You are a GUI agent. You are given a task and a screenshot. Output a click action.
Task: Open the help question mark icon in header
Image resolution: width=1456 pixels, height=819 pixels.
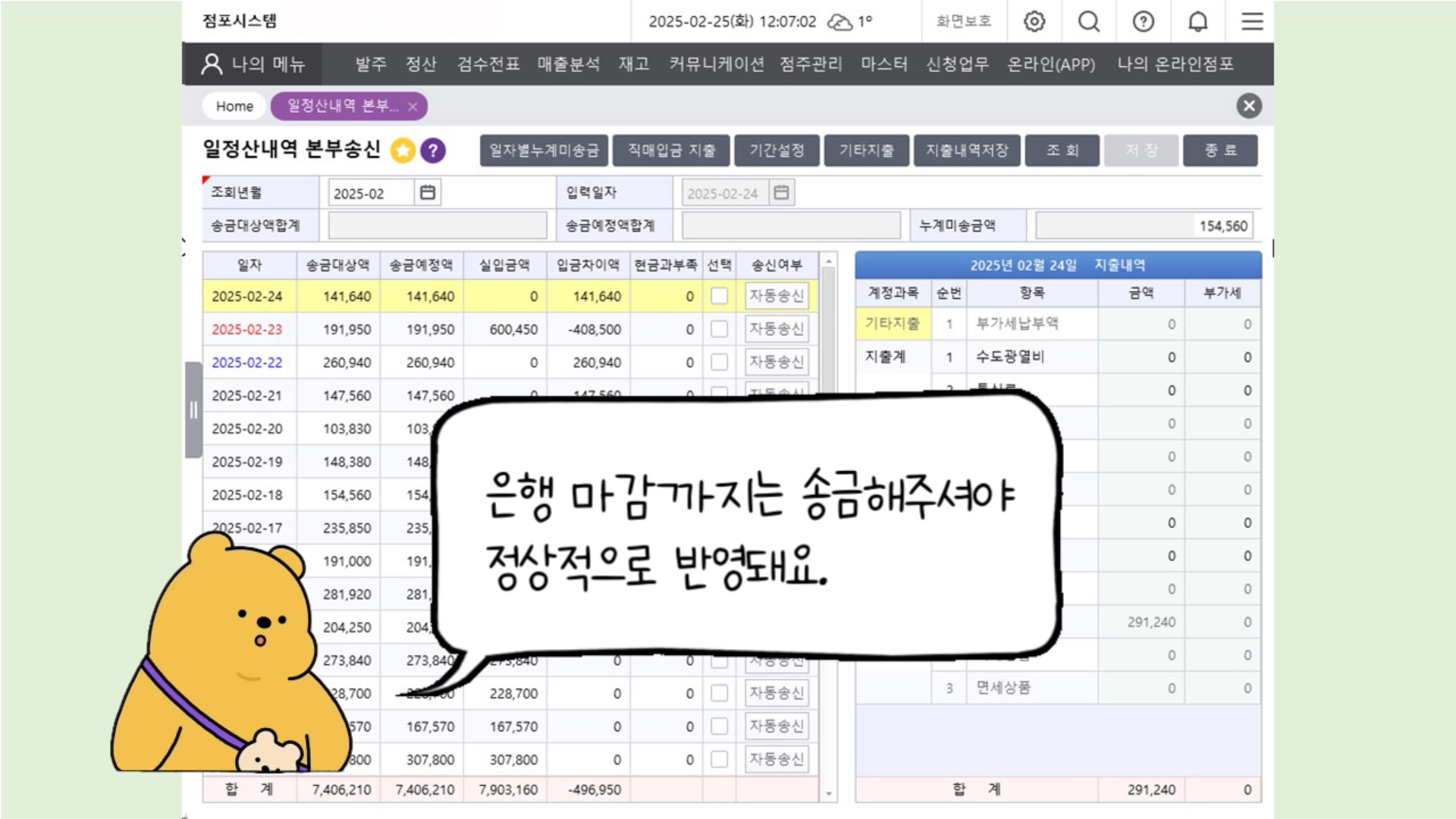click(x=1144, y=21)
